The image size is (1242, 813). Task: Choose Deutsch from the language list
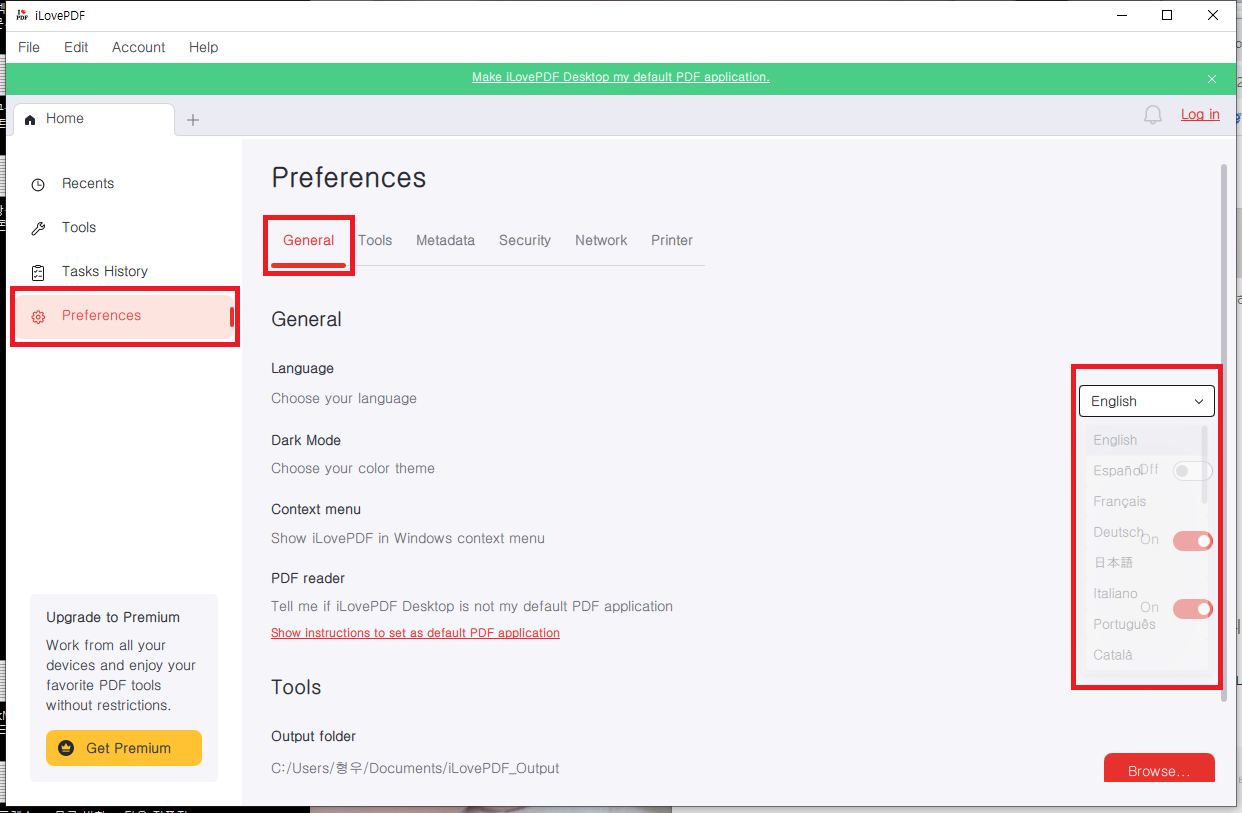click(x=1118, y=532)
